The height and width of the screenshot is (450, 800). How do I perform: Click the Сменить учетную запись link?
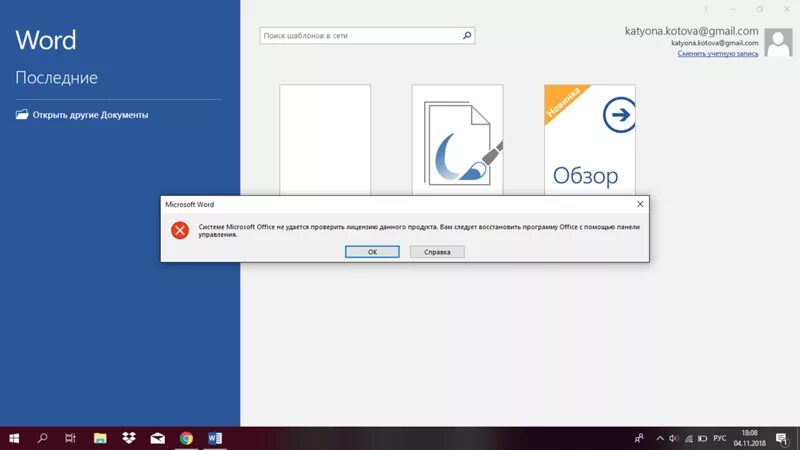(717, 53)
